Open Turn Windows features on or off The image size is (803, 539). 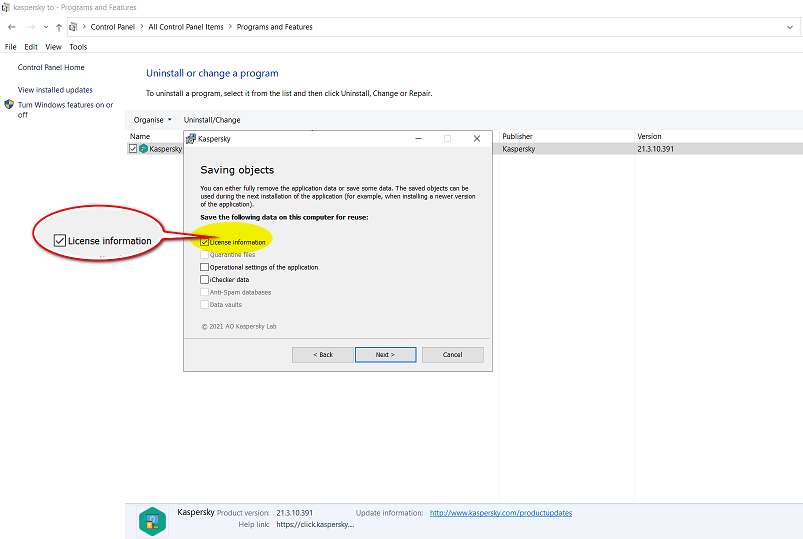66,110
